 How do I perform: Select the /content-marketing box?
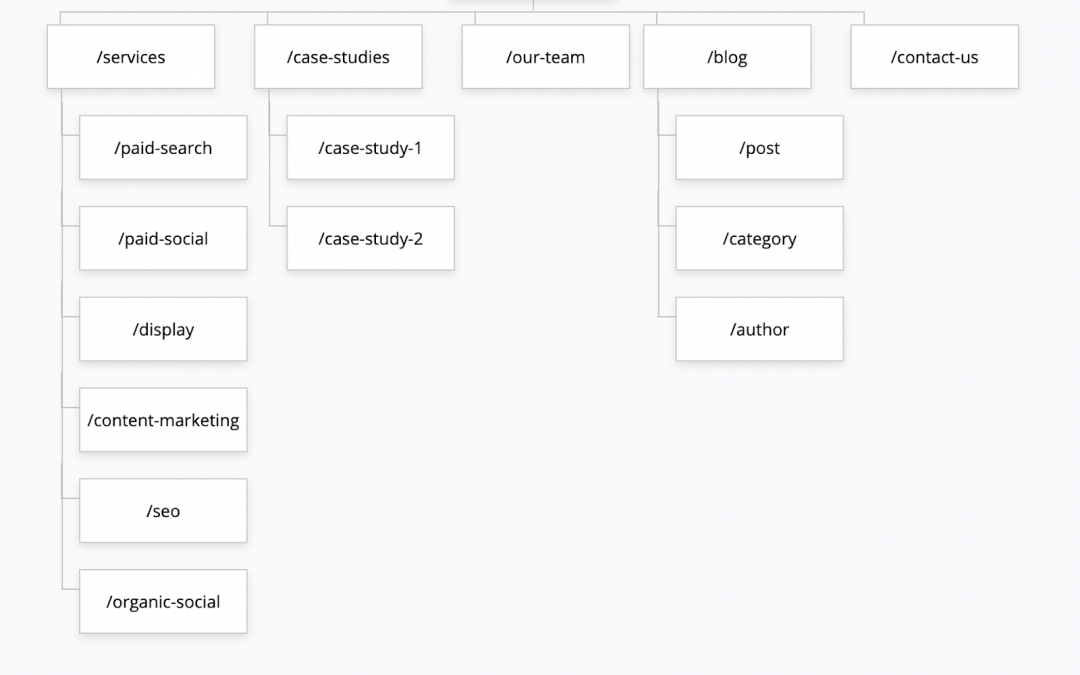[163, 420]
